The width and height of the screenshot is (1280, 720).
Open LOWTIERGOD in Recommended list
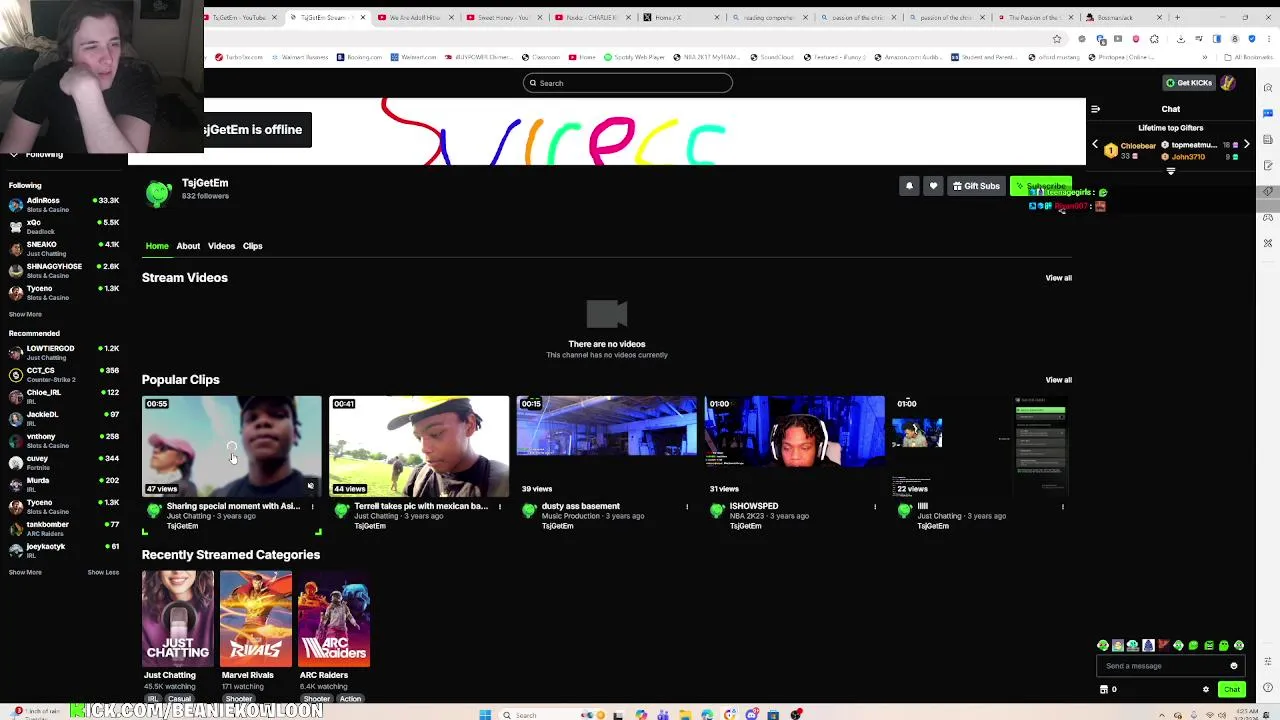click(64, 352)
